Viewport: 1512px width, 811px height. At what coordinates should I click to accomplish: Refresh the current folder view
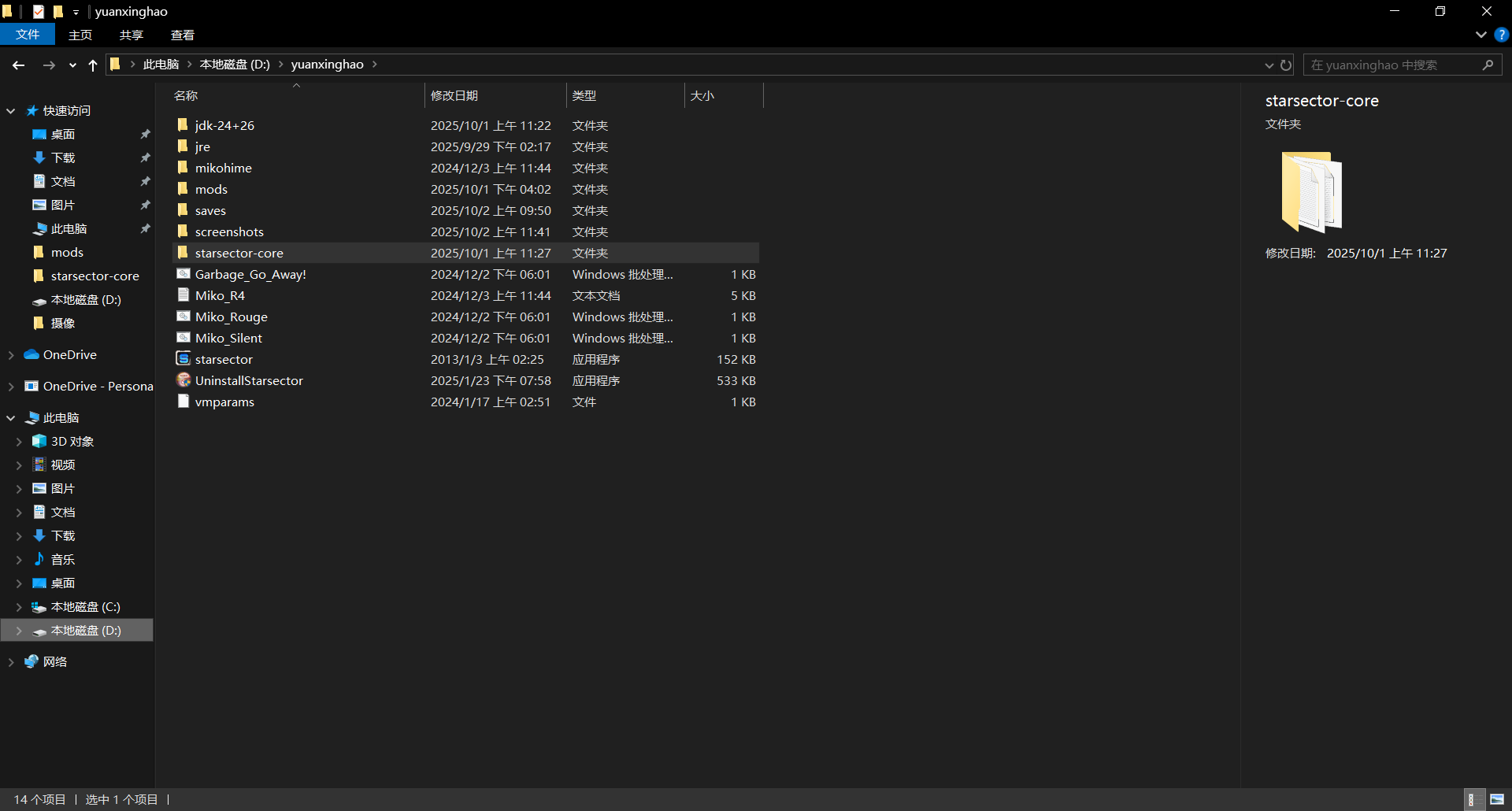pos(1286,65)
